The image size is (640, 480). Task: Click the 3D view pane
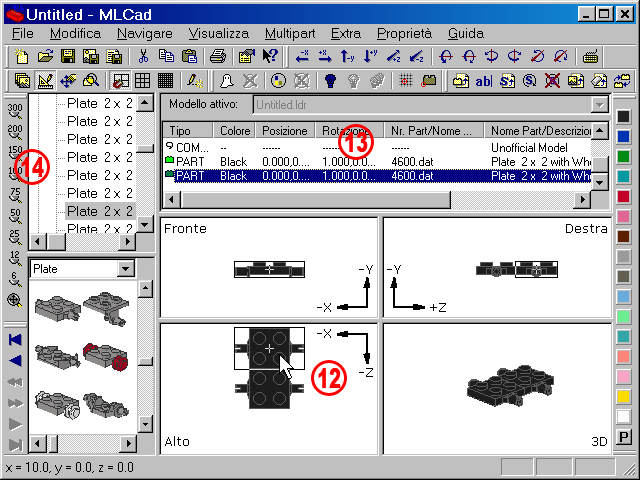pyautogui.click(x=497, y=389)
